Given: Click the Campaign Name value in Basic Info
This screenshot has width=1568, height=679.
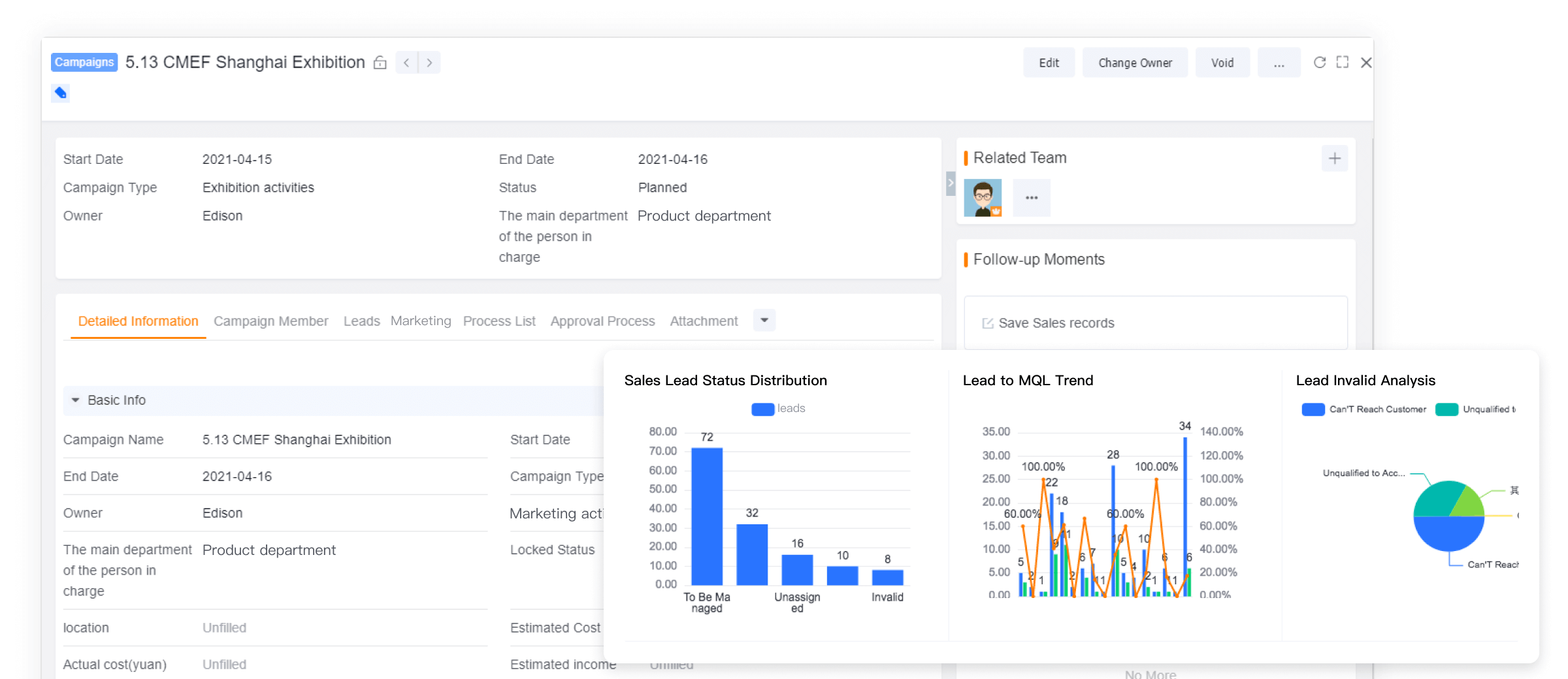Looking at the screenshot, I should pyautogui.click(x=297, y=440).
